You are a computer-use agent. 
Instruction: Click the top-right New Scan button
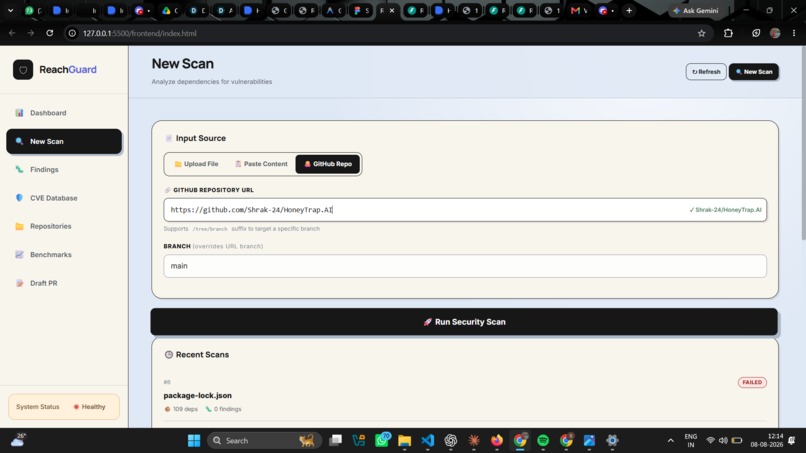point(754,71)
